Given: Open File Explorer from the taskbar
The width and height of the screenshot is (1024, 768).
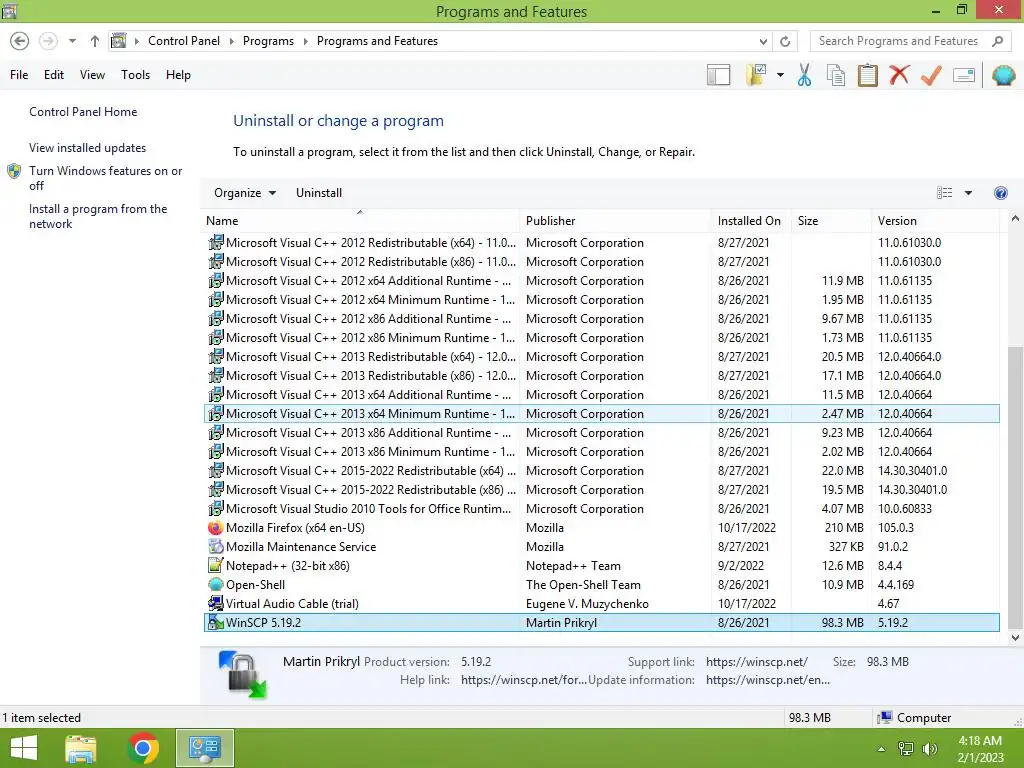Looking at the screenshot, I should click(81, 748).
